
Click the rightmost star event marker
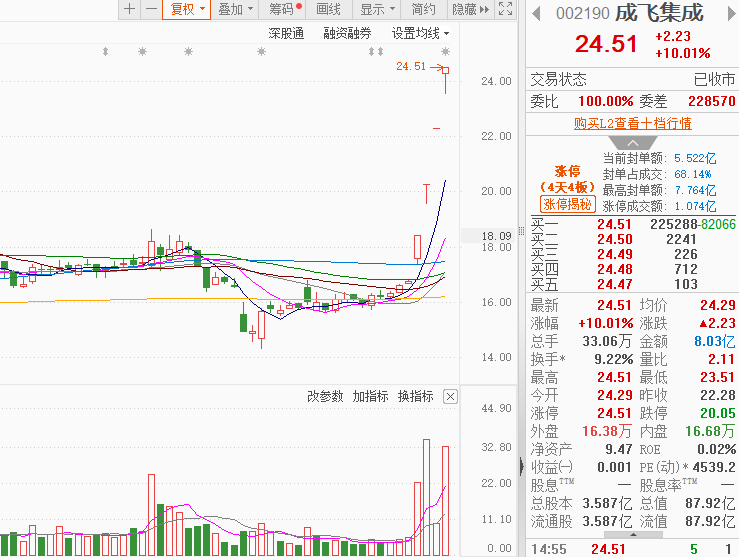pos(445,51)
